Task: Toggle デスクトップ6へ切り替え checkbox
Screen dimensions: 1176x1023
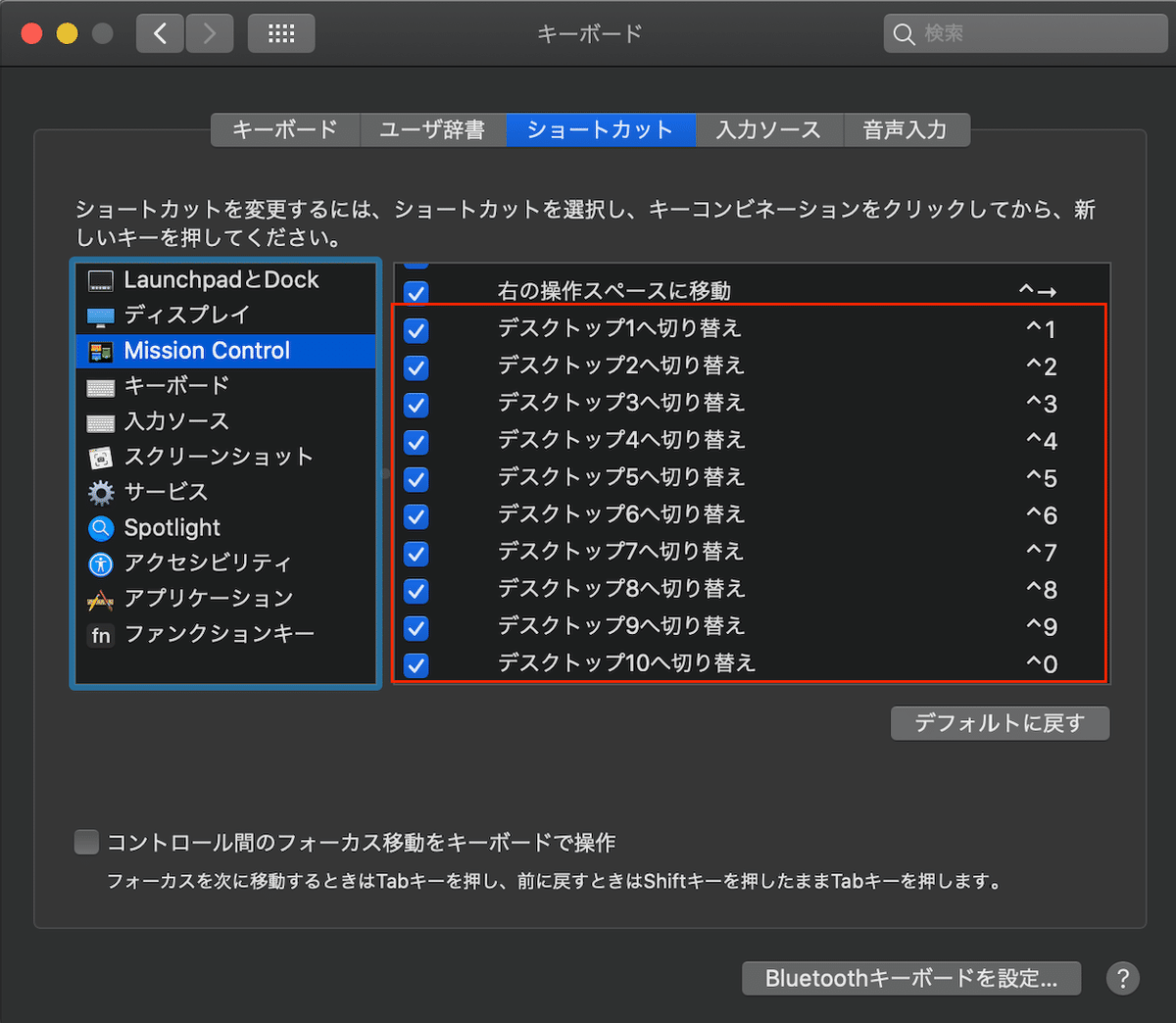Action: pyautogui.click(x=416, y=516)
